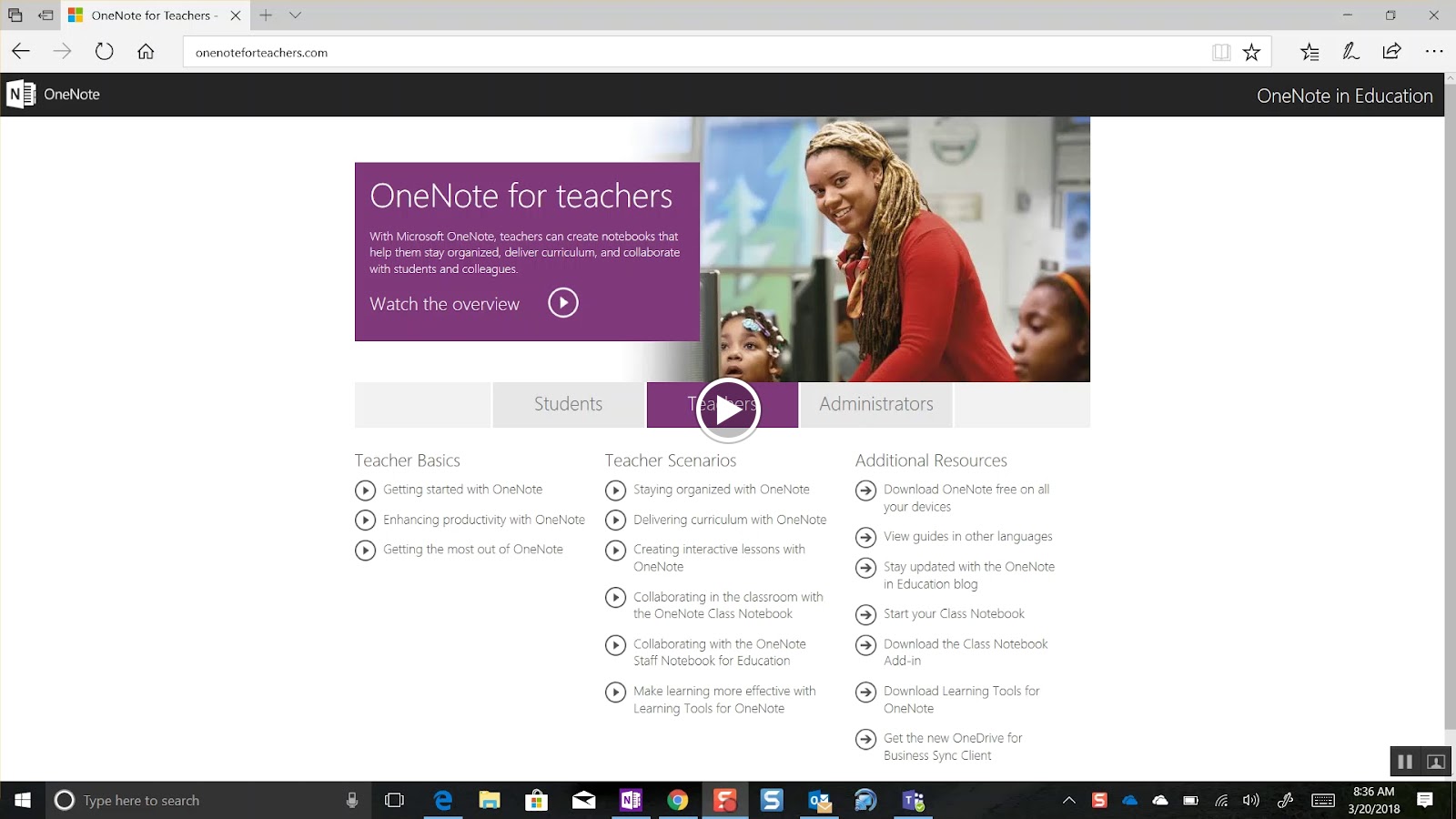This screenshot has width=1456, height=819.
Task: Add page to favorites star icon
Action: pyautogui.click(x=1252, y=52)
